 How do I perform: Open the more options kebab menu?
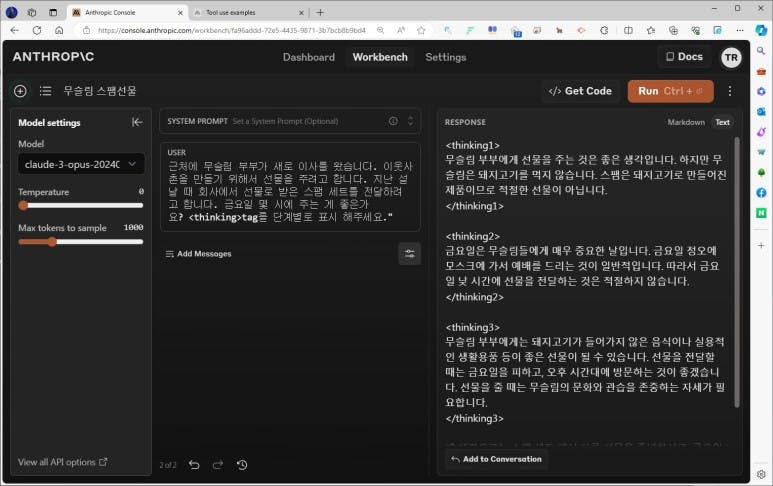click(x=730, y=91)
